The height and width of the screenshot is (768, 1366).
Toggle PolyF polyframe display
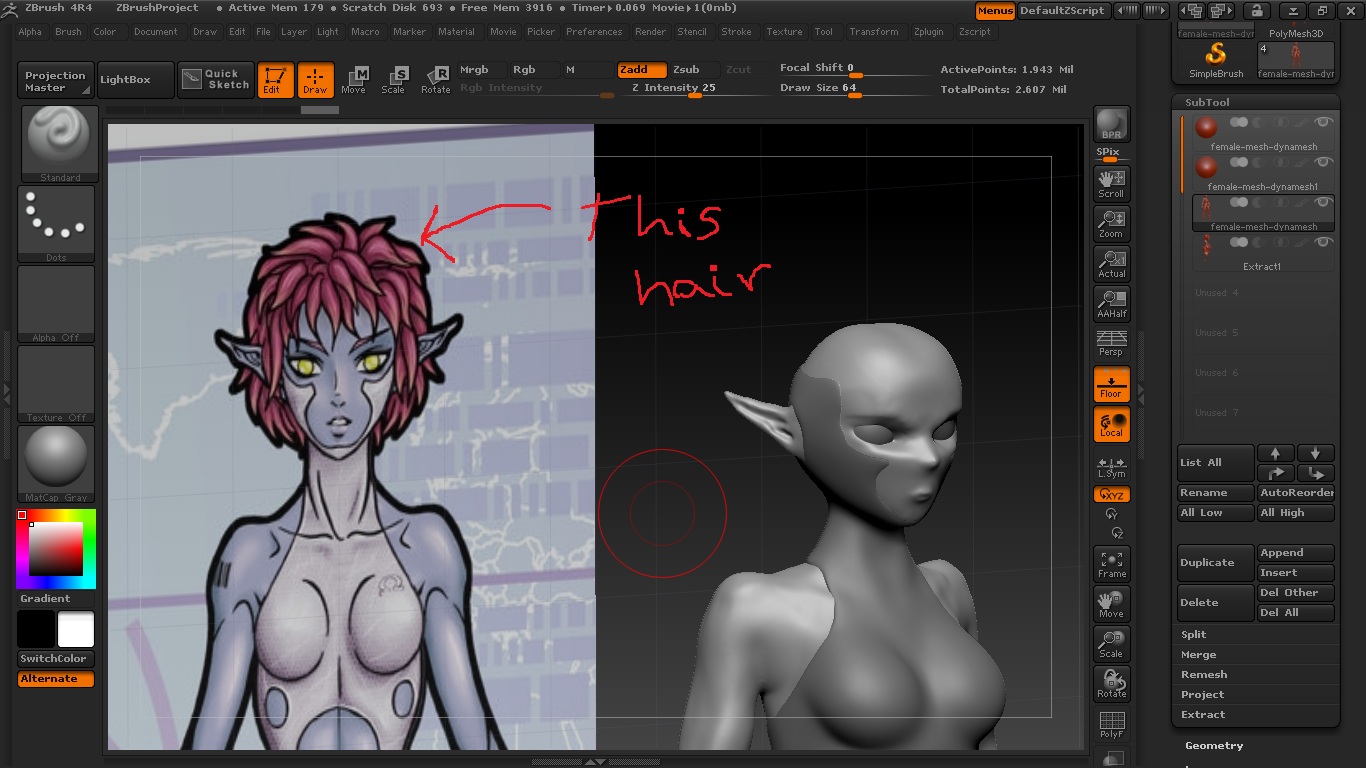pos(1111,724)
